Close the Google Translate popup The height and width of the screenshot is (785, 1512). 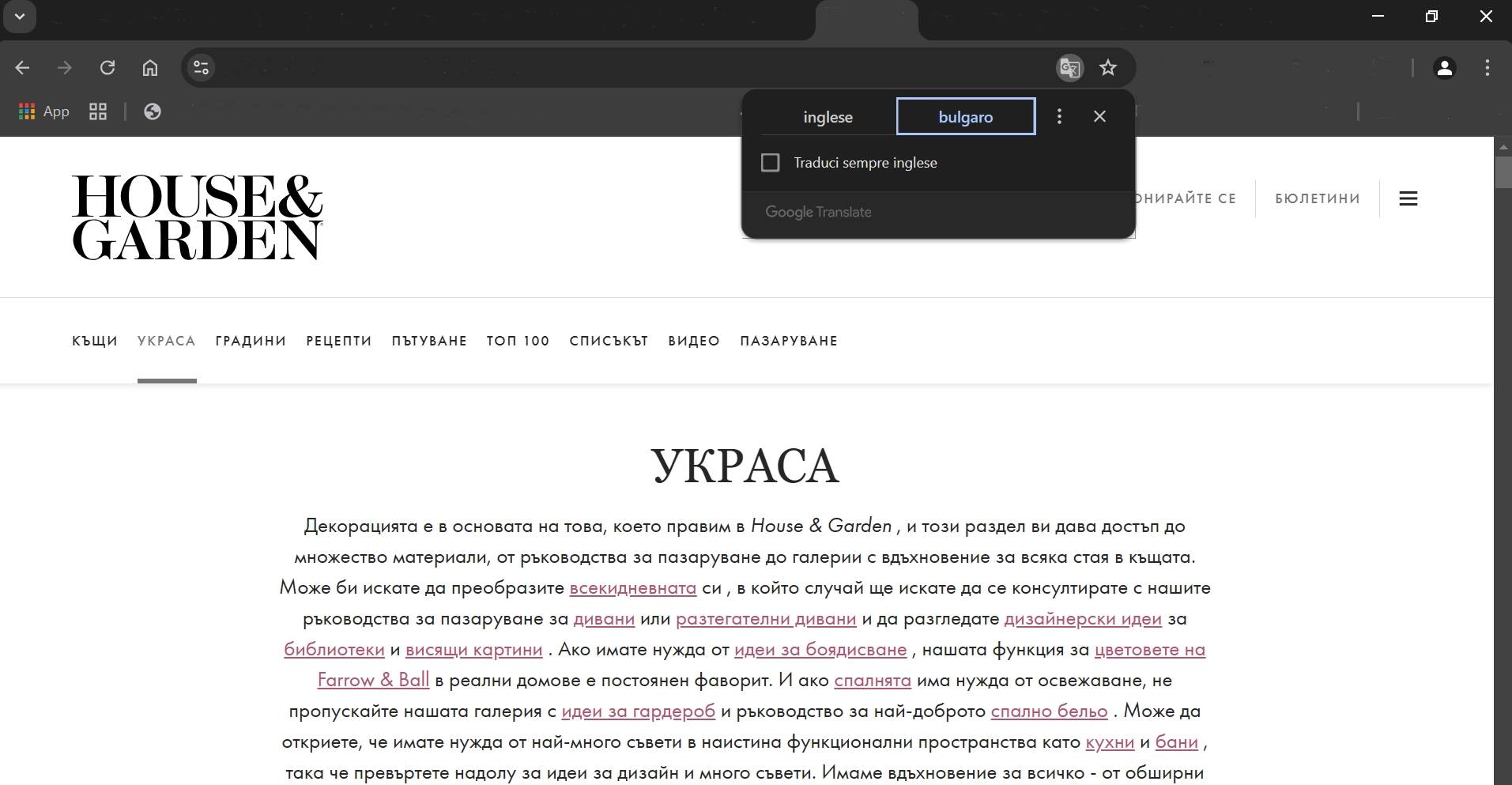click(1099, 117)
